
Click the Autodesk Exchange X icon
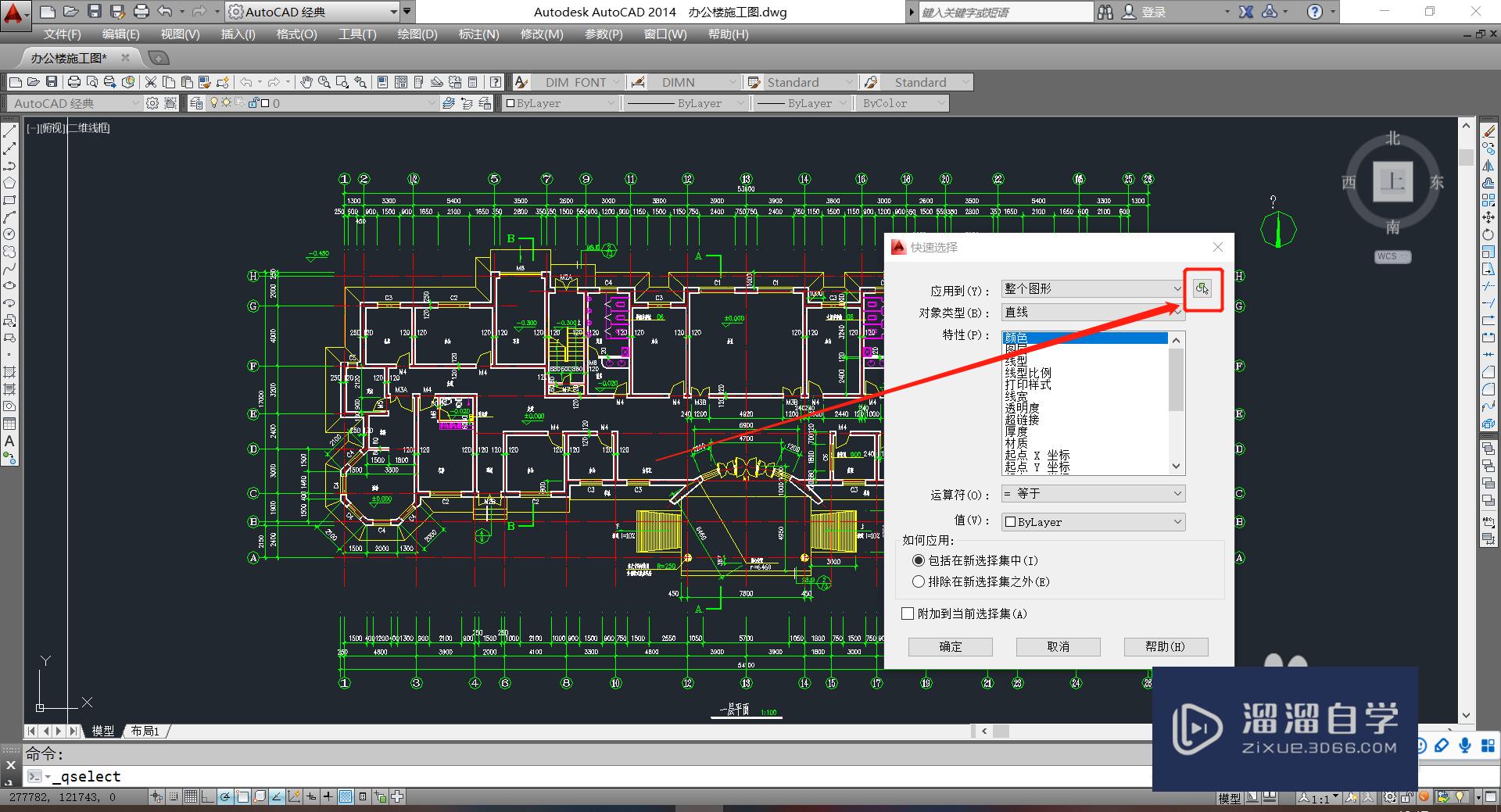tap(1246, 12)
